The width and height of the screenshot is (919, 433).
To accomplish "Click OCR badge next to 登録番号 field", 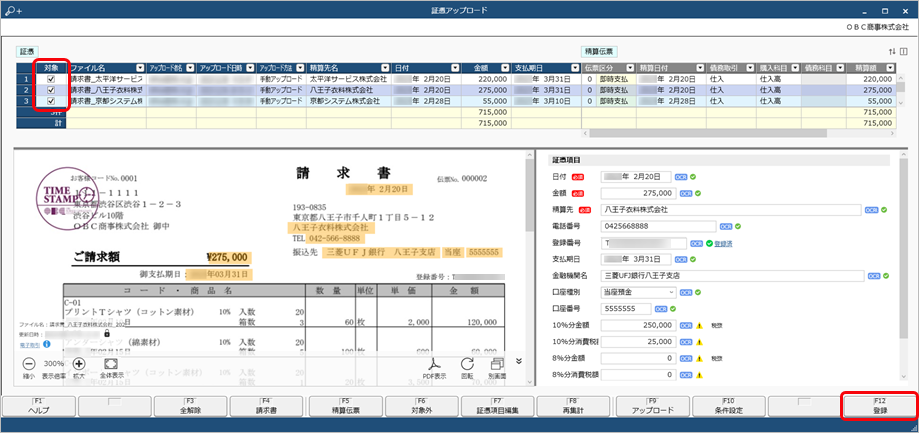I will click(697, 243).
